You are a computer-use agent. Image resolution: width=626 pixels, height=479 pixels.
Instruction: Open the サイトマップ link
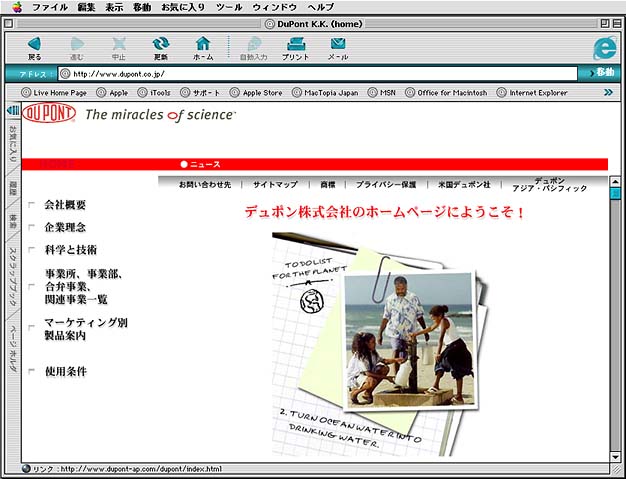[x=275, y=185]
